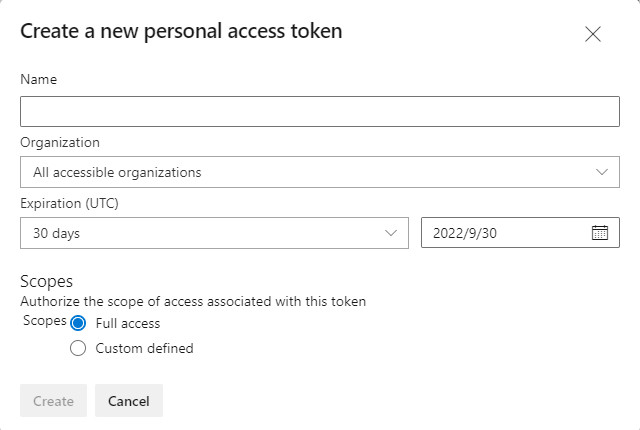Screen dimensions: 640x430
Task: Click the Organization dropdown chevron arrow
Action: point(601,172)
